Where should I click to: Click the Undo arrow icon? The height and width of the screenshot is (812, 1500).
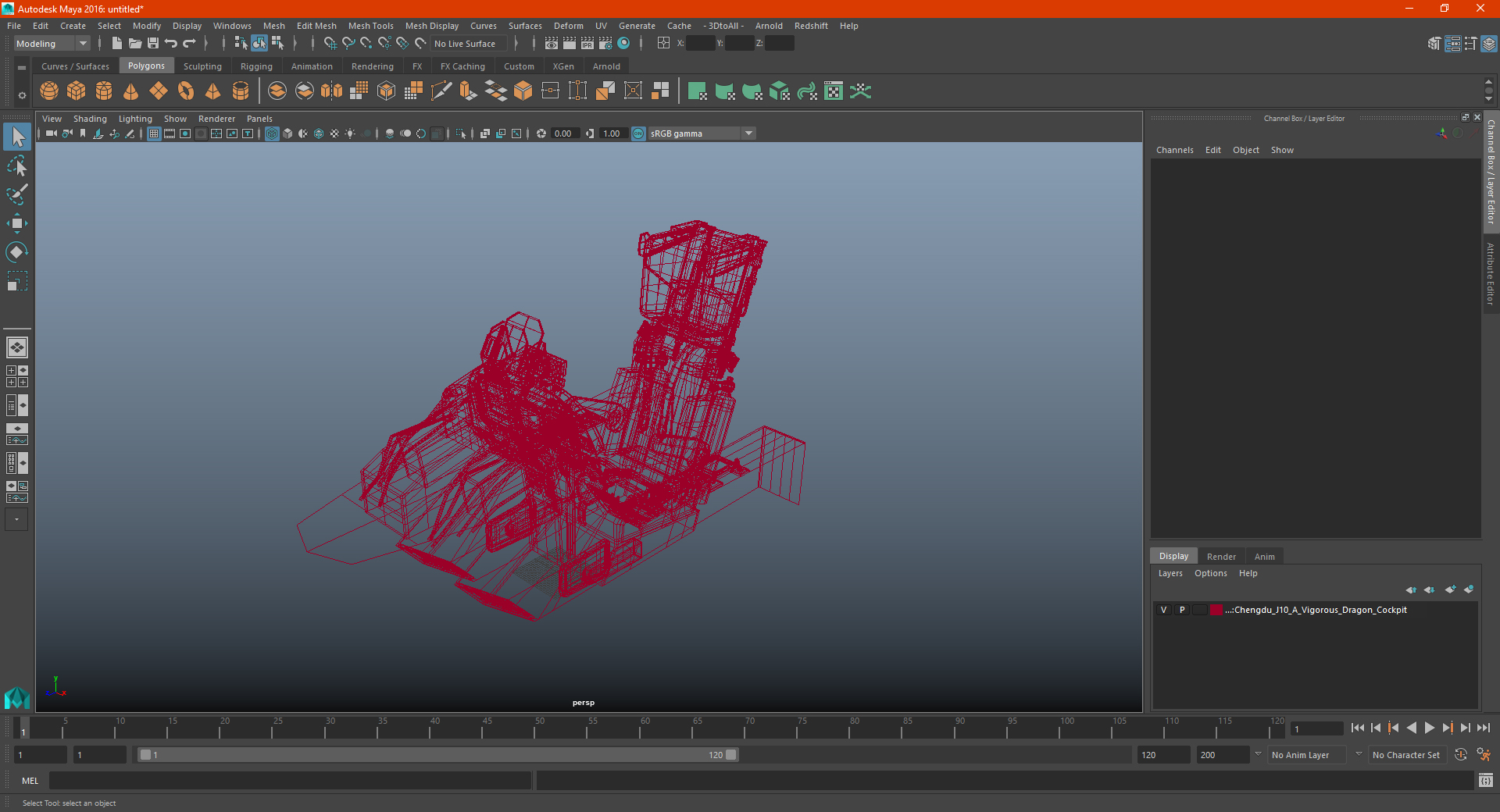click(171, 44)
